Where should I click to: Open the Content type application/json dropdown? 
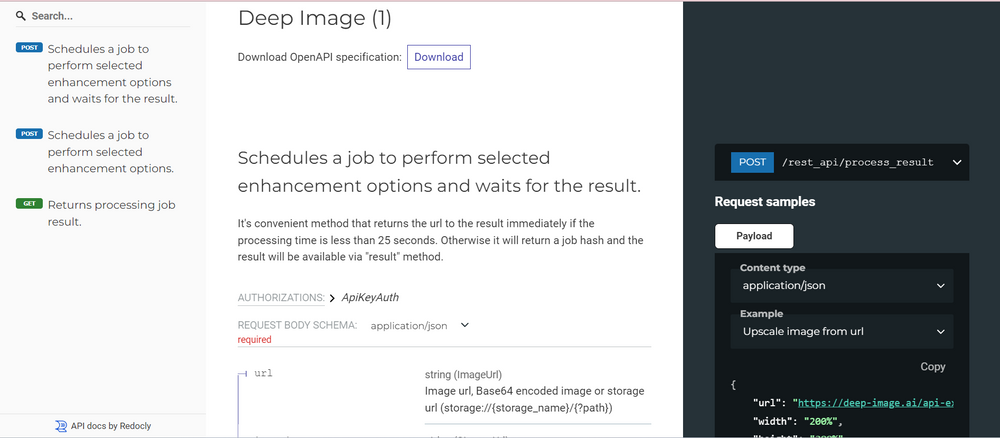842,286
